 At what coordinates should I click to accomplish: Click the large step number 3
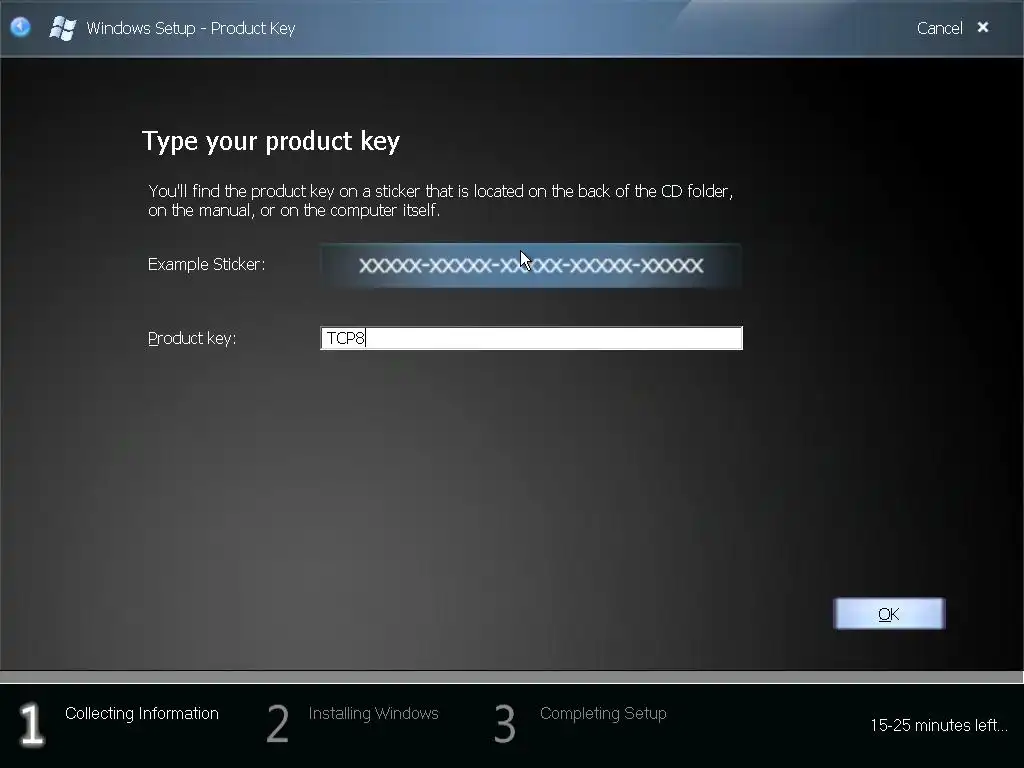[504, 724]
